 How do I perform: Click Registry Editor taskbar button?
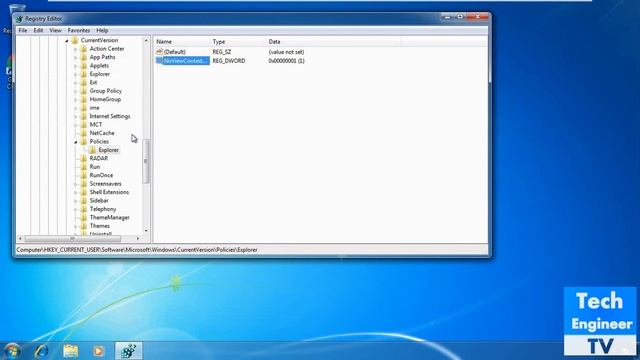point(129,351)
